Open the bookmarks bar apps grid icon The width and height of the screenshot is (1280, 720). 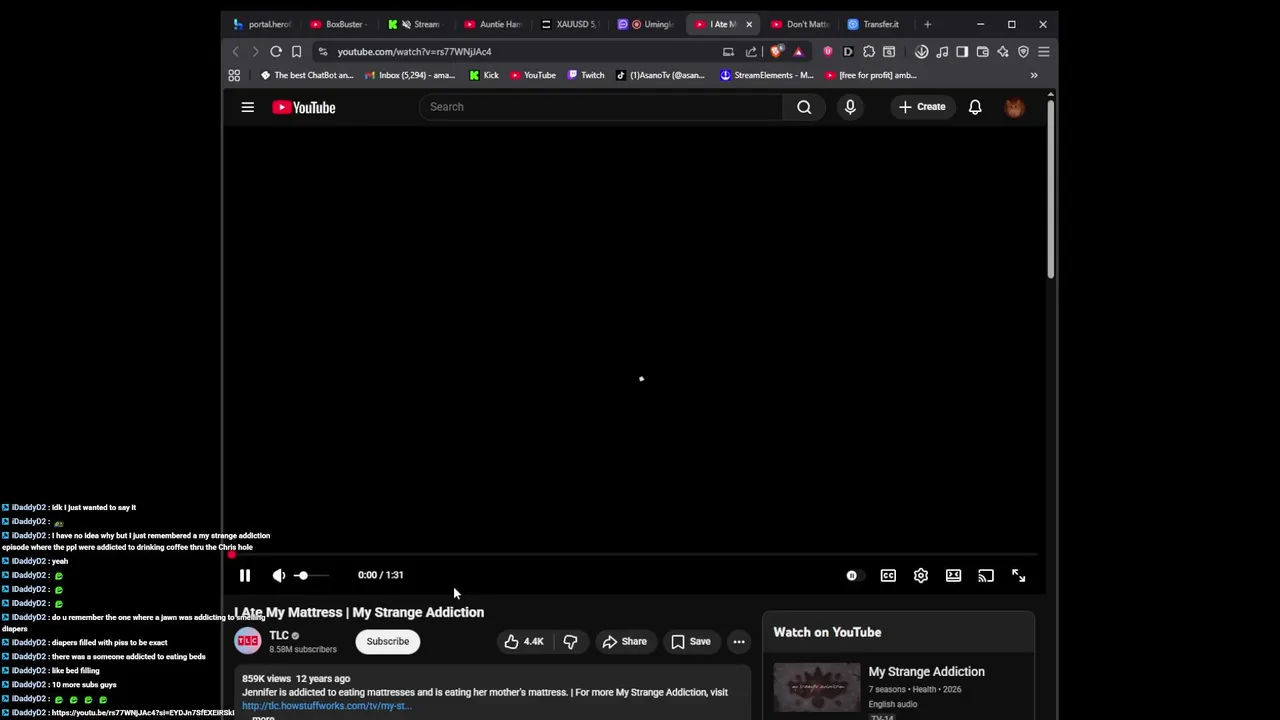click(234, 75)
